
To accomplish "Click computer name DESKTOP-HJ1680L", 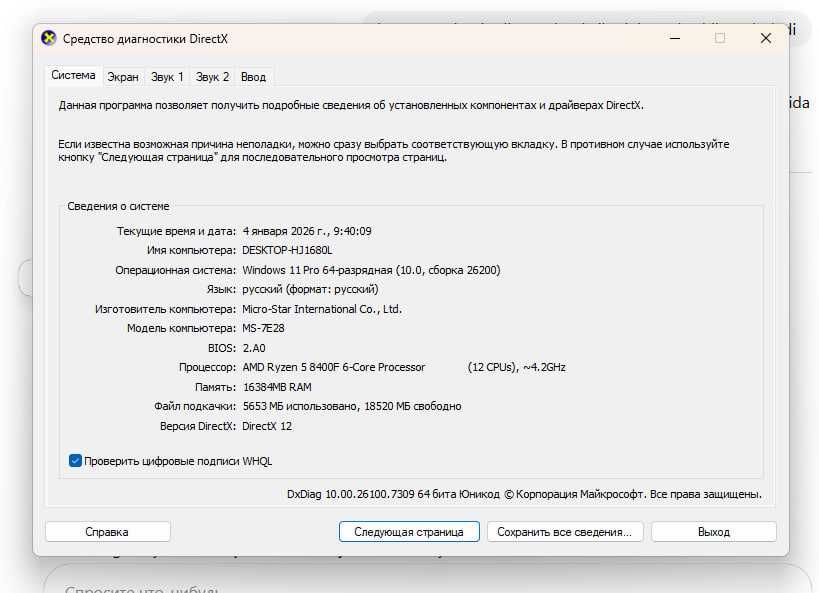I will coord(287,250).
